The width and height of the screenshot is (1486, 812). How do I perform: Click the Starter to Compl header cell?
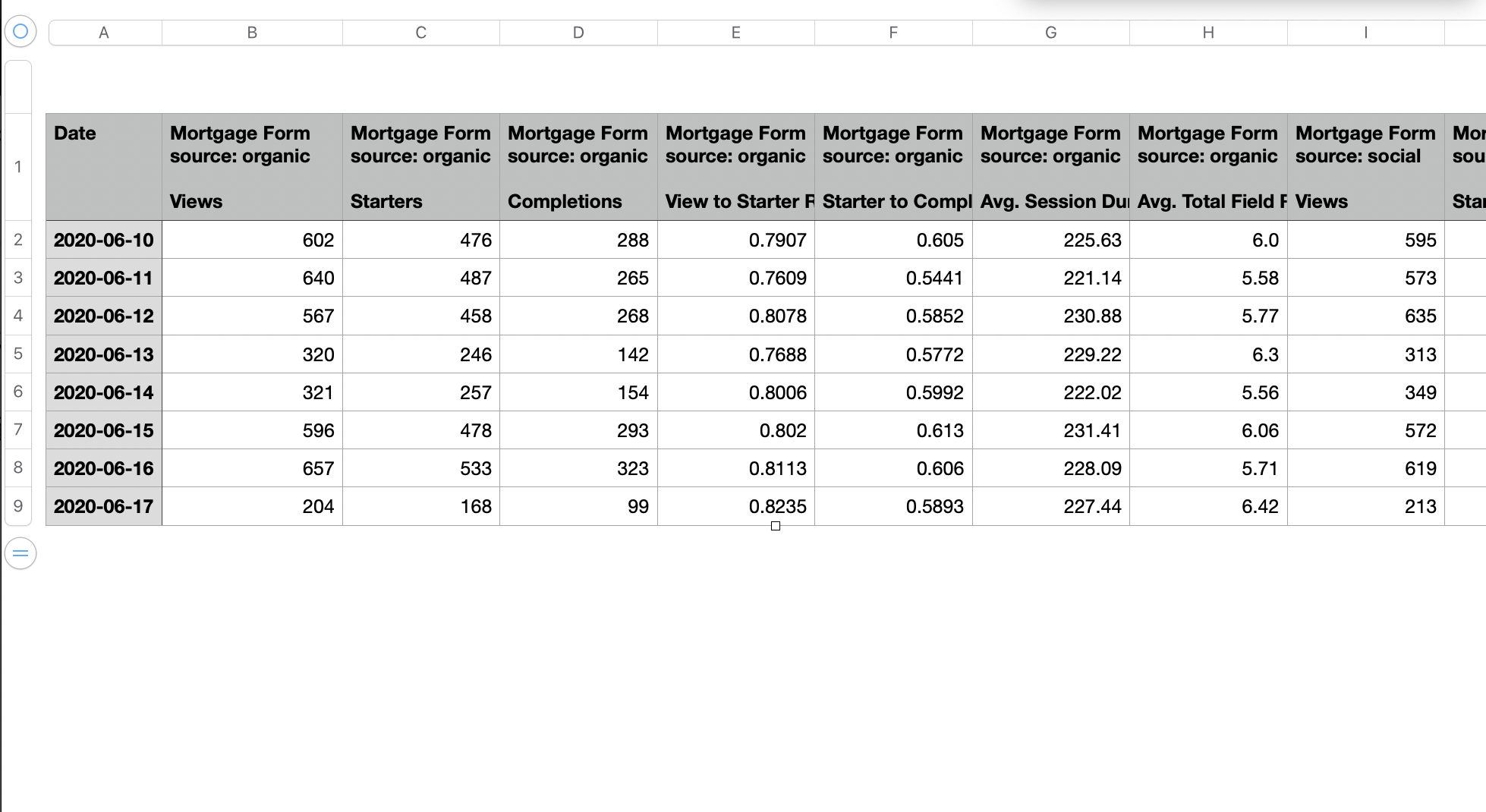point(893,167)
